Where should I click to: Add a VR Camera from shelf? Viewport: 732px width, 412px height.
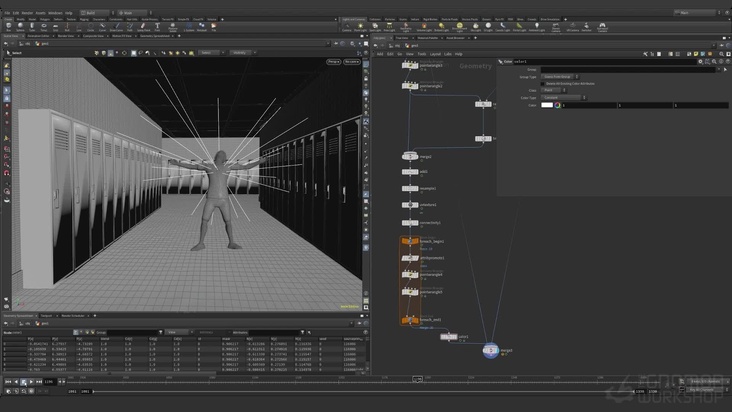[572, 27]
